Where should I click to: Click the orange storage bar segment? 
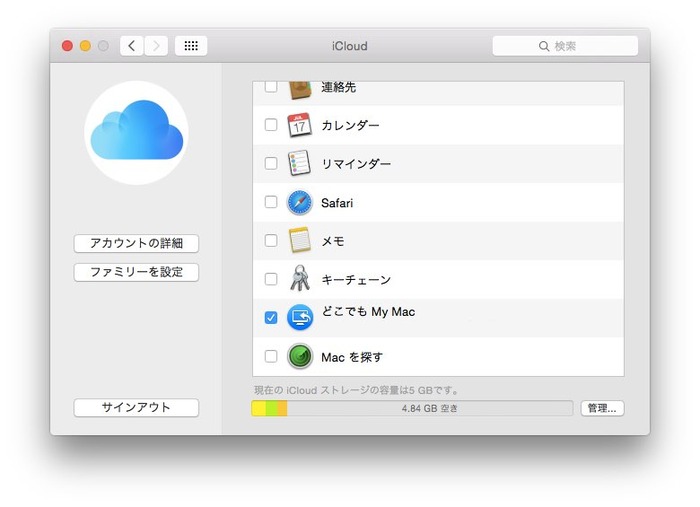283,408
